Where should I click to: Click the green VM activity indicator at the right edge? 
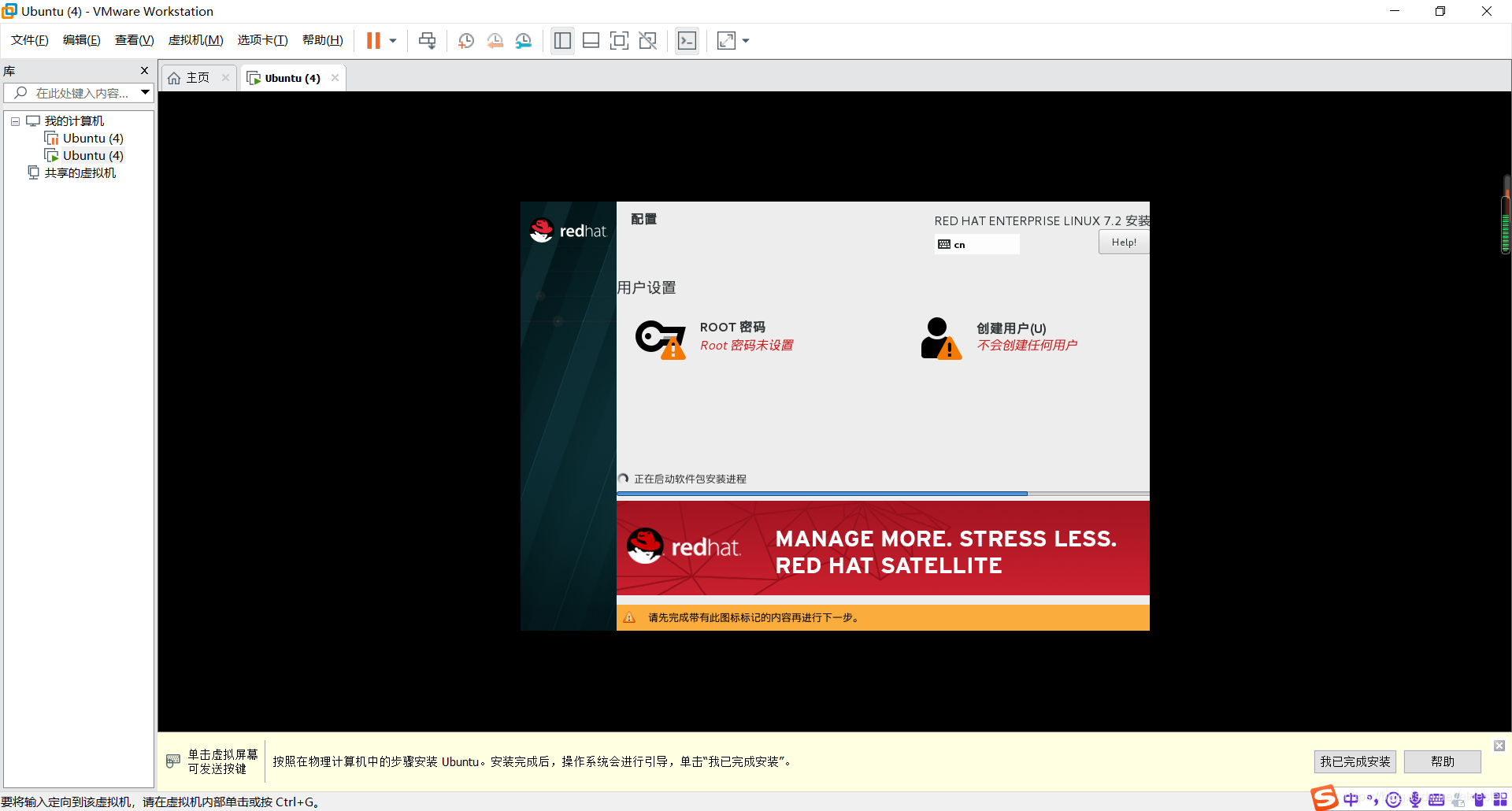[x=1506, y=224]
